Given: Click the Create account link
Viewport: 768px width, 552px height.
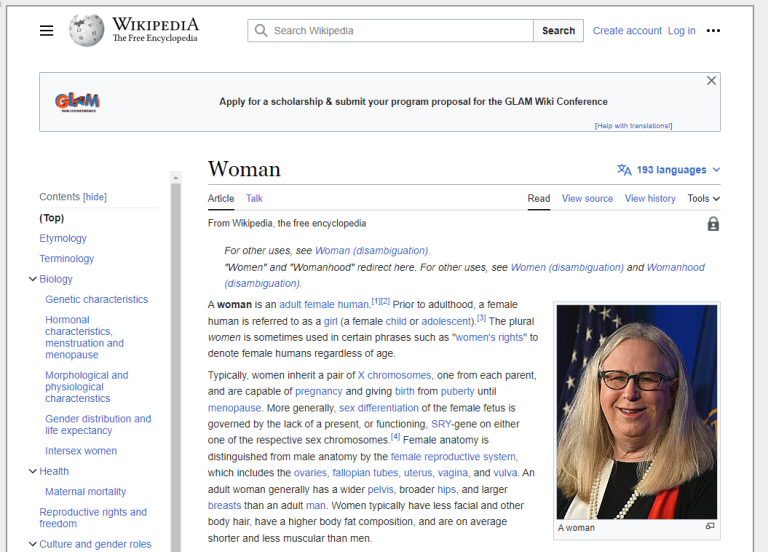Looking at the screenshot, I should (x=627, y=31).
